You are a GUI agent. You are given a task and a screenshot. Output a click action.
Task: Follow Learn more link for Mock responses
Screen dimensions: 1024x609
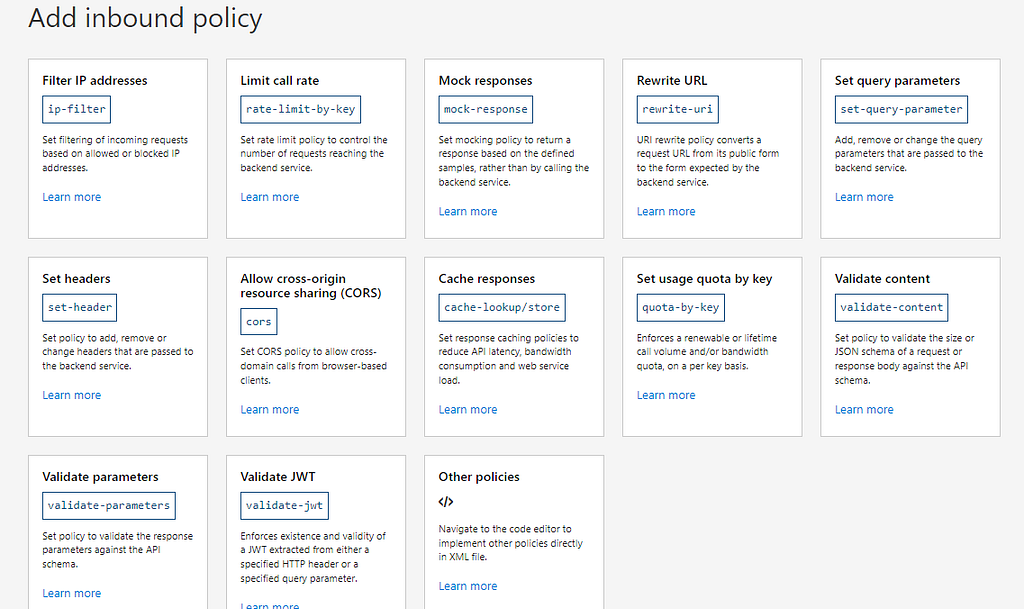468,211
